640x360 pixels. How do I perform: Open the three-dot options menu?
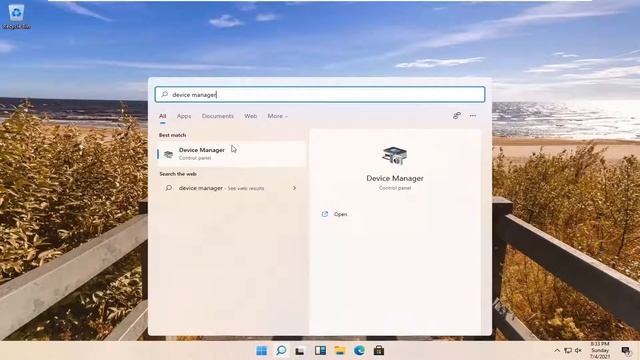pyautogui.click(x=473, y=116)
